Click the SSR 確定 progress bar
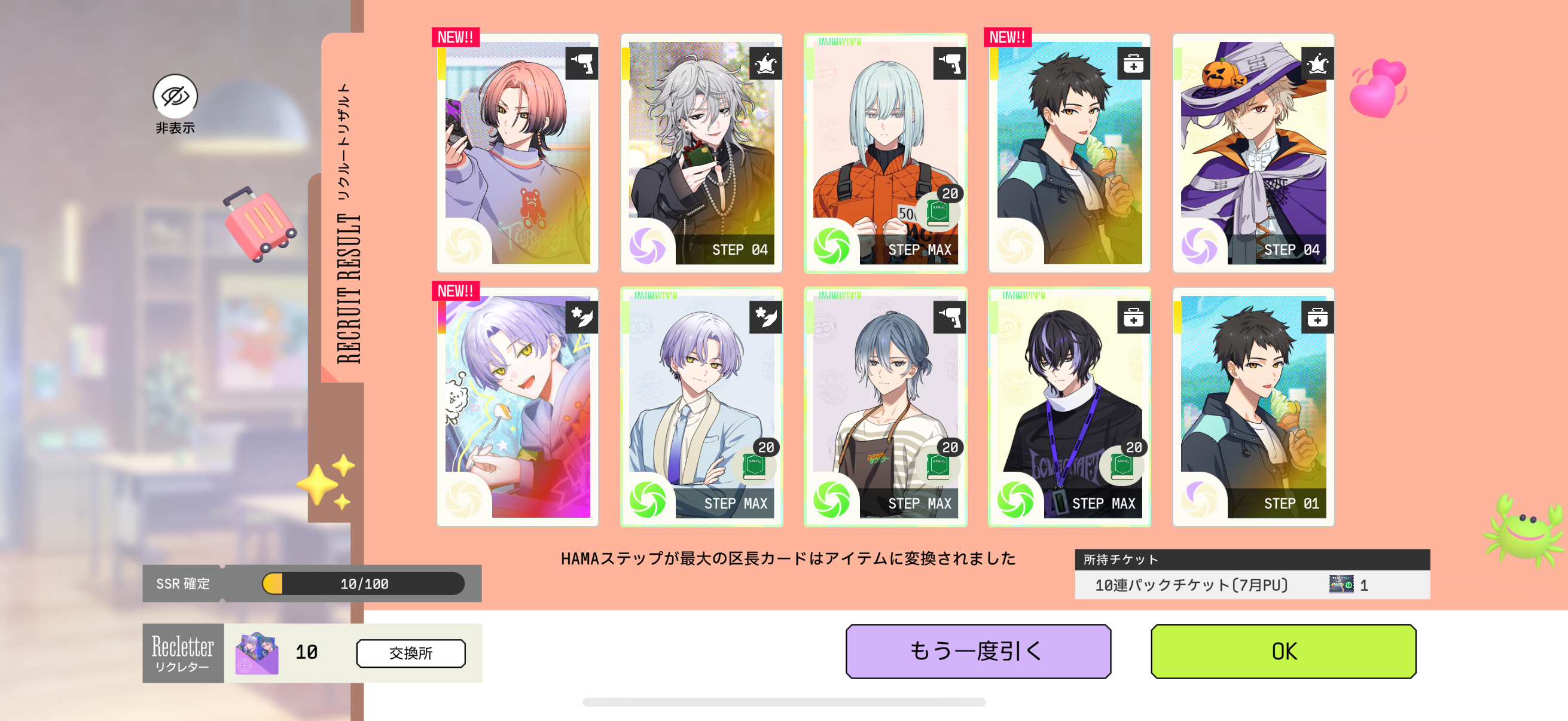The image size is (1568, 721). coord(364,583)
